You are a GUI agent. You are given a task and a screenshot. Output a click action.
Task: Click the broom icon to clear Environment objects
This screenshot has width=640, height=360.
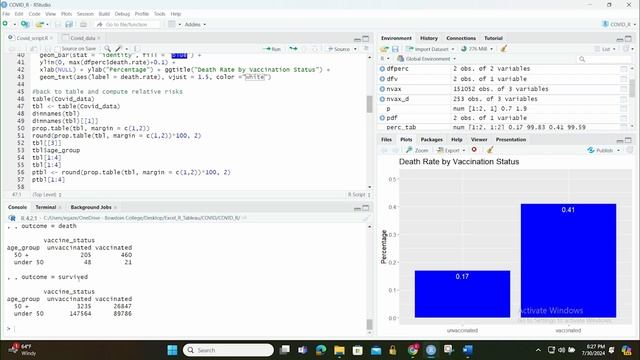point(504,49)
